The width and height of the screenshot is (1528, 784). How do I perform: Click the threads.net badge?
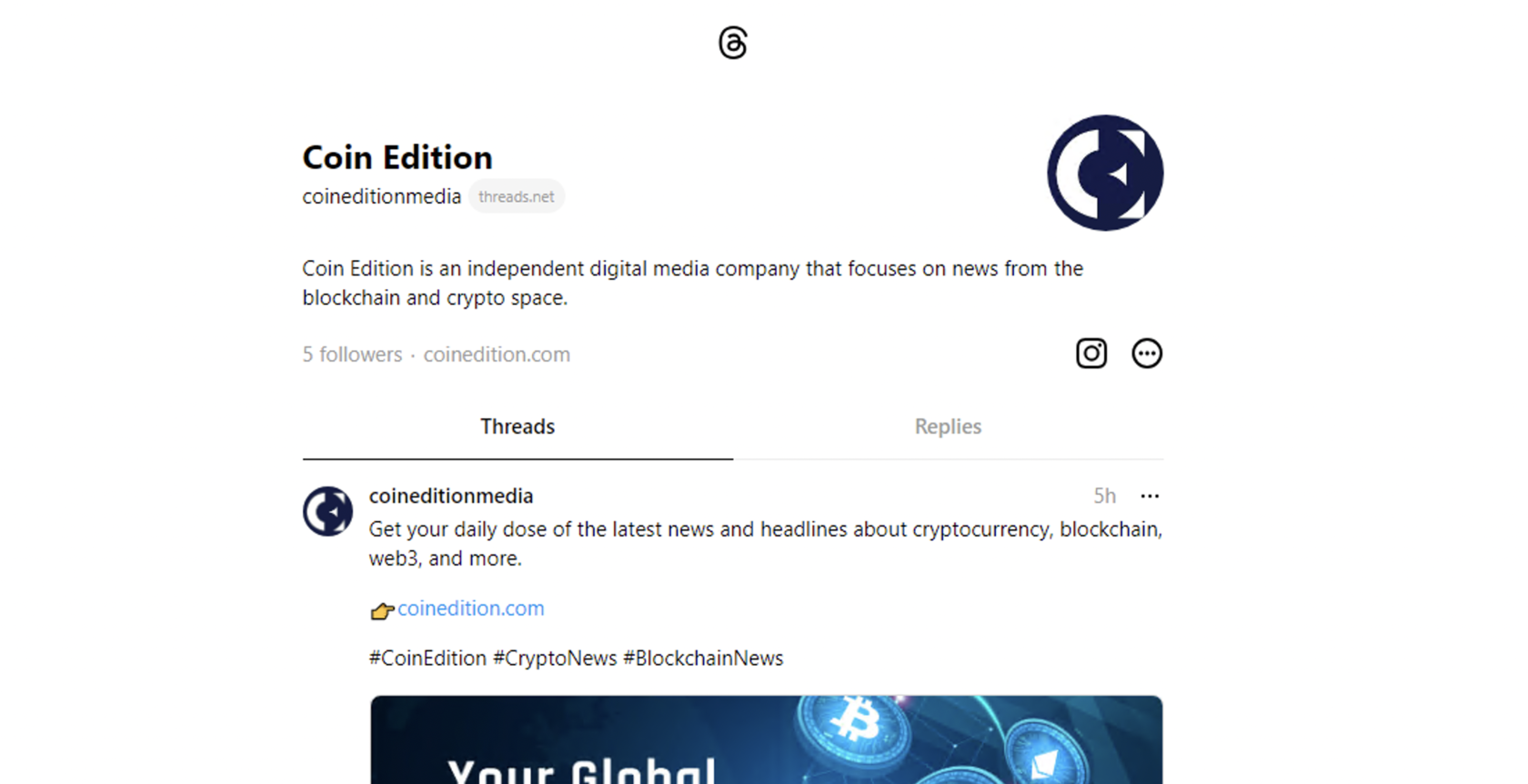click(517, 196)
